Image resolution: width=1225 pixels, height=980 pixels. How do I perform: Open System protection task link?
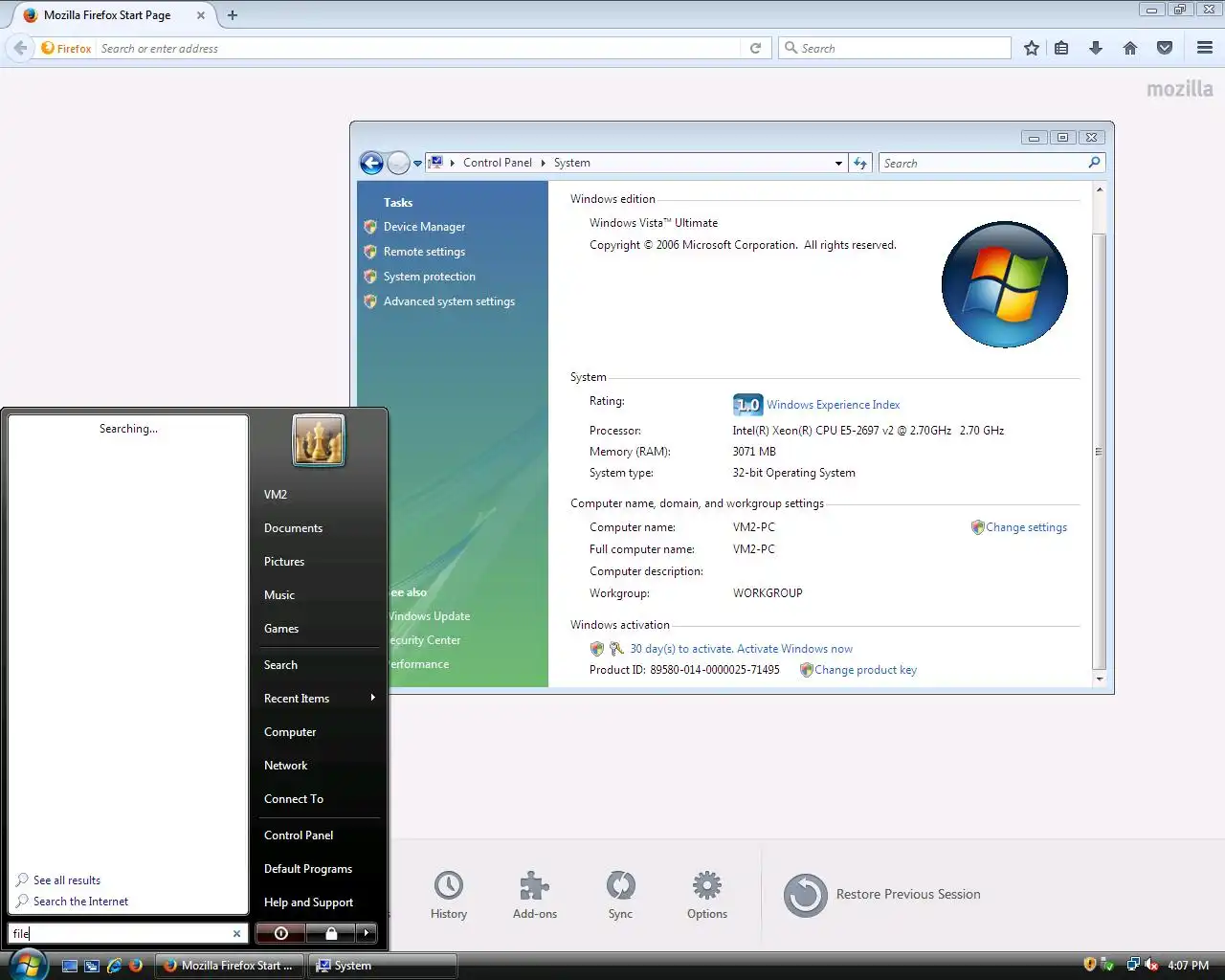click(429, 277)
